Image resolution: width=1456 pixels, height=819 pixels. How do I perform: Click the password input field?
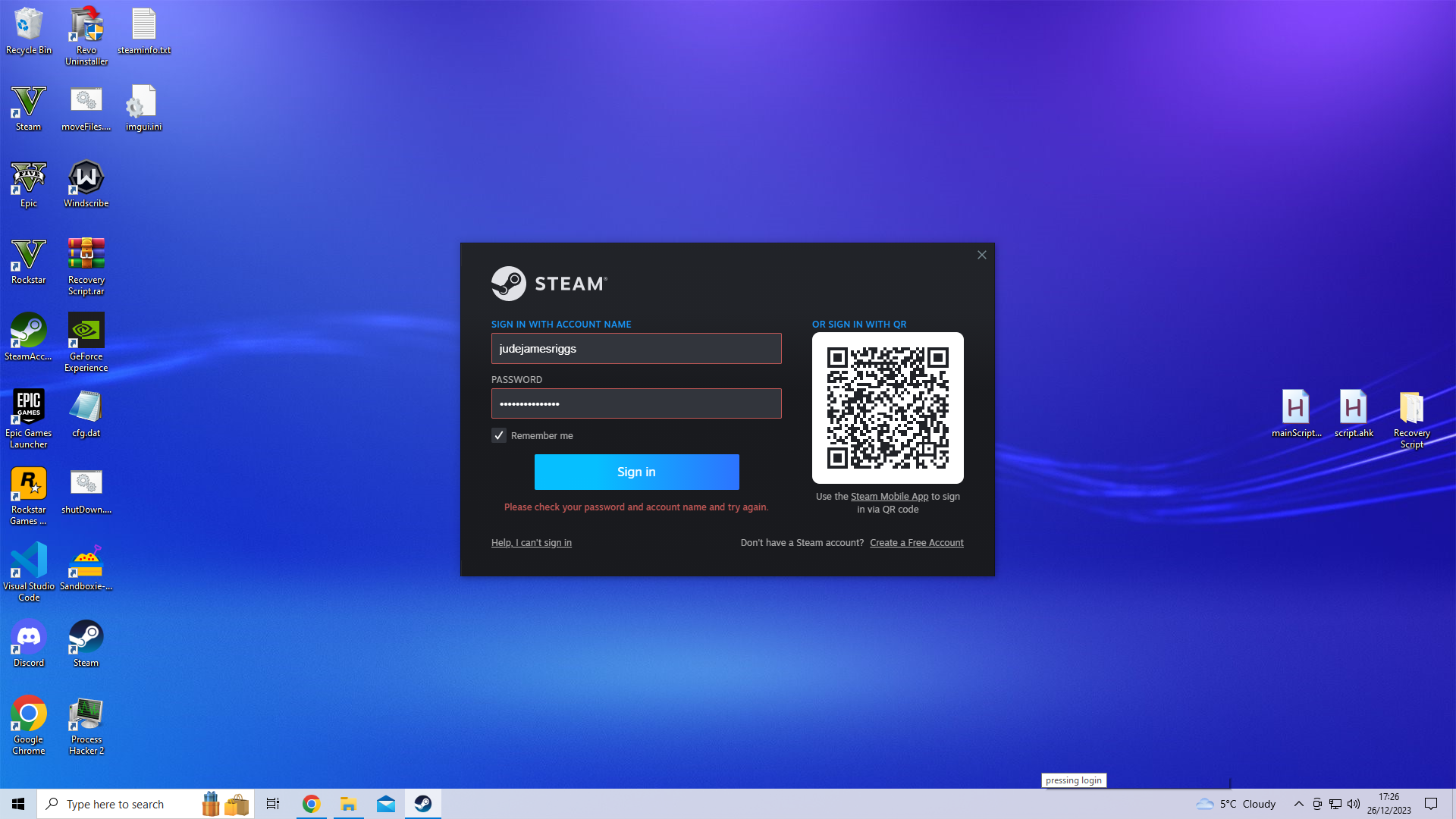(635, 403)
